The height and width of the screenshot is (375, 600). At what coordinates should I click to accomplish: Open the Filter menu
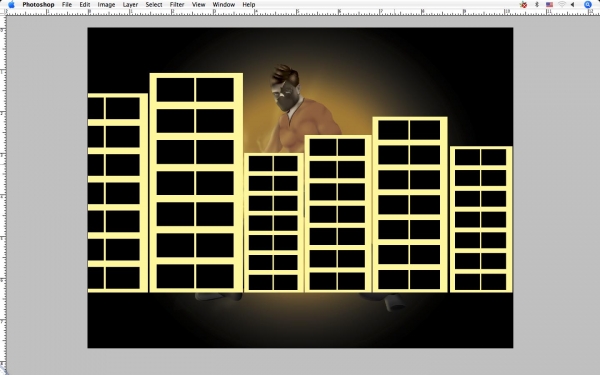(x=177, y=5)
